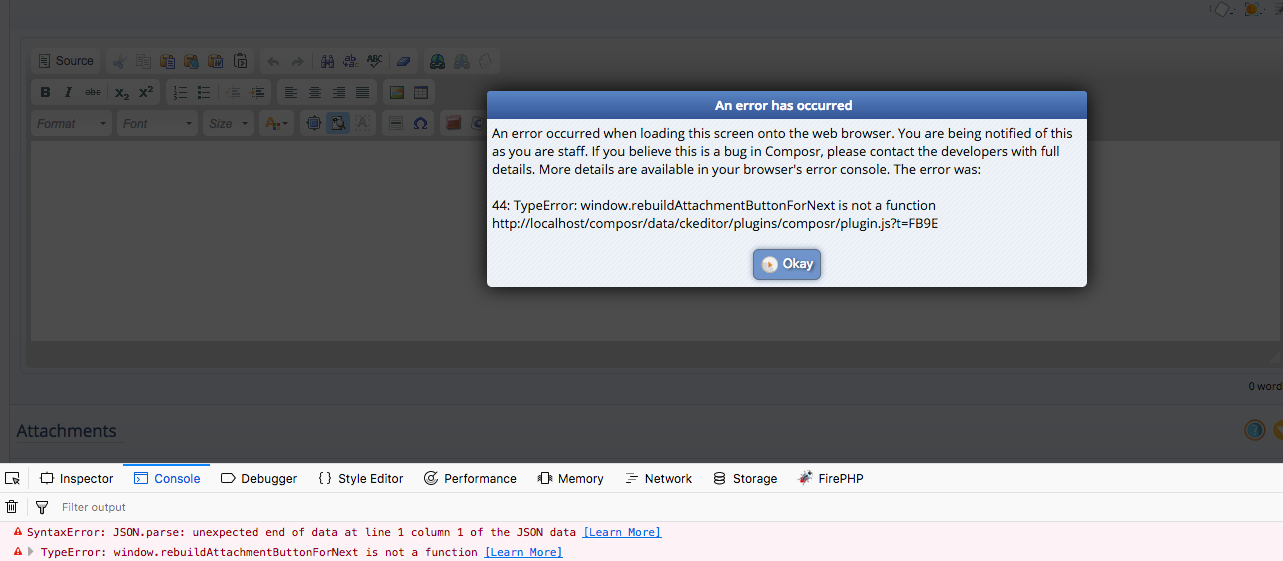This screenshot has width=1283, height=561.
Task: Insert special character omega icon
Action: (421, 123)
